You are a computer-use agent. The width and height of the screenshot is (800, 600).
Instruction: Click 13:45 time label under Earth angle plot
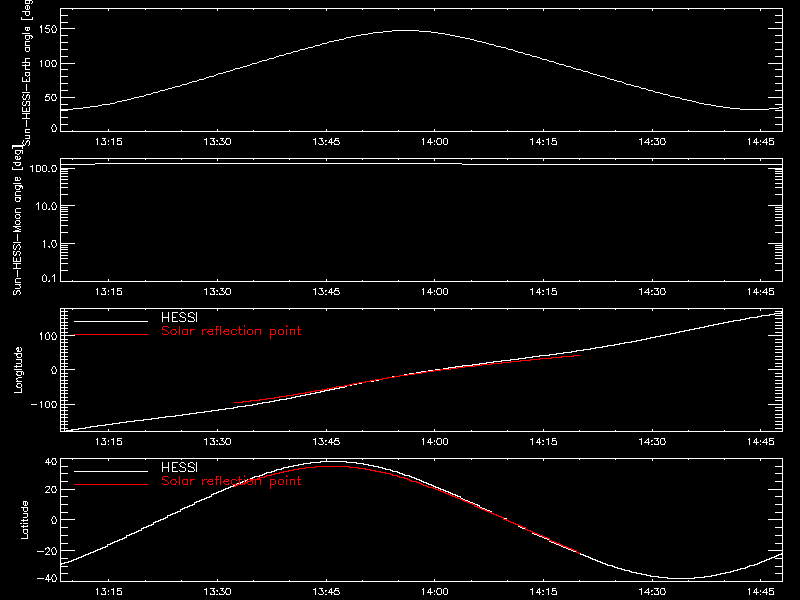click(326, 141)
